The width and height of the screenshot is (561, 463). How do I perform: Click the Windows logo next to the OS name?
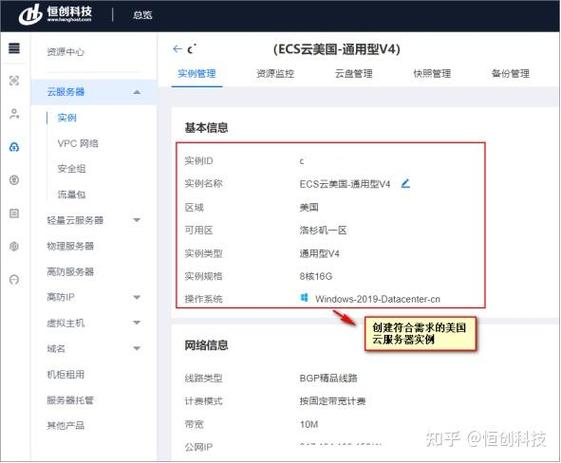tap(304, 298)
